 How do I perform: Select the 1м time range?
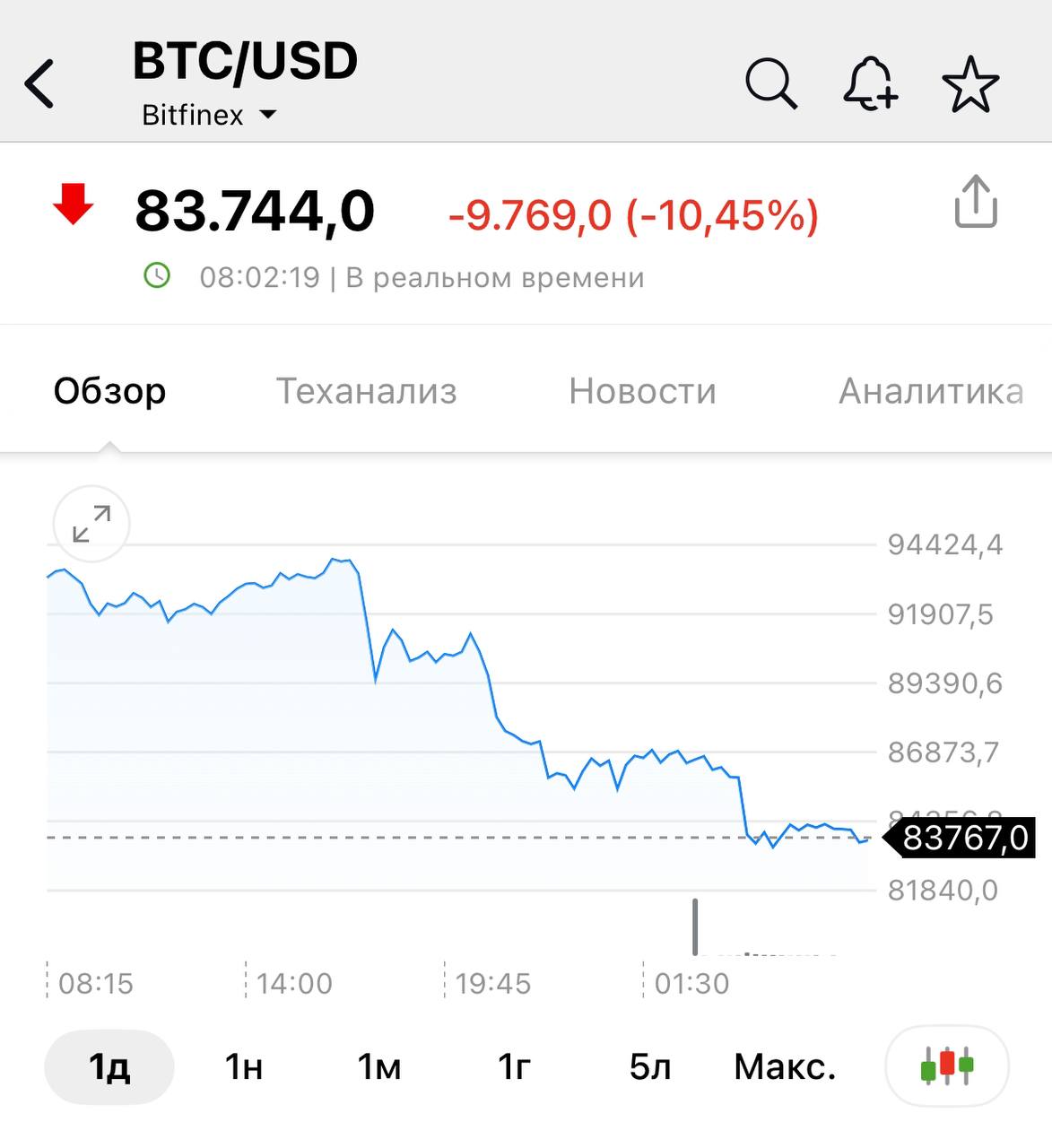point(378,1067)
